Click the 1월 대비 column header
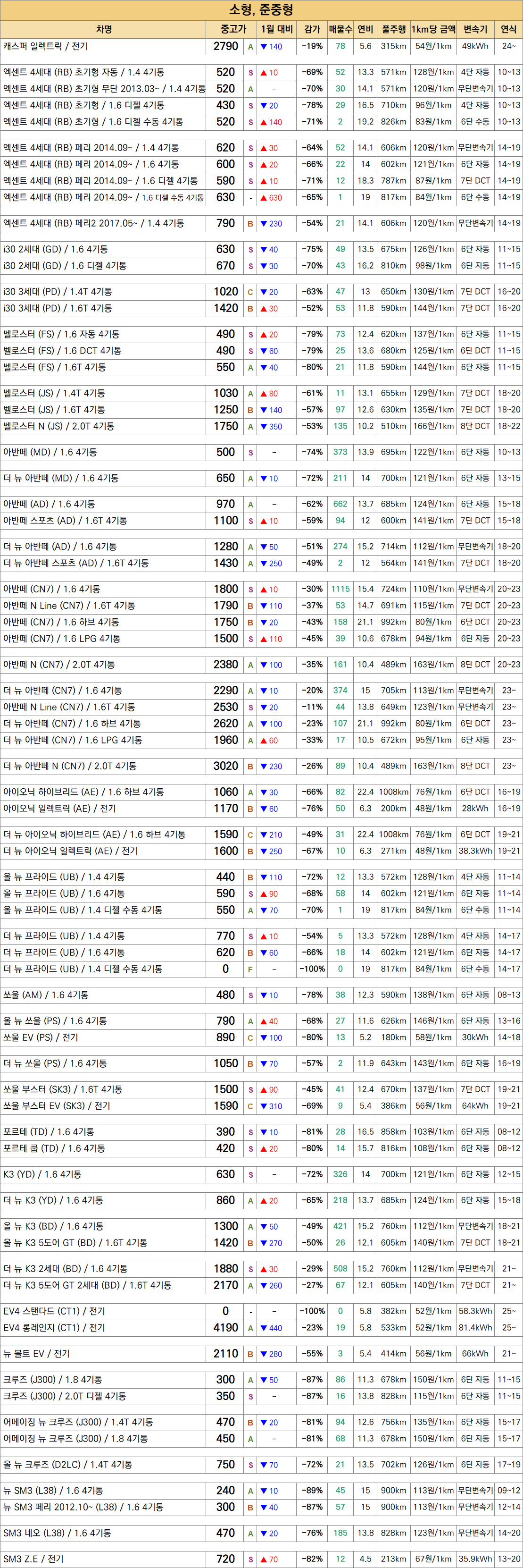The height and width of the screenshot is (1568, 523). click(277, 29)
